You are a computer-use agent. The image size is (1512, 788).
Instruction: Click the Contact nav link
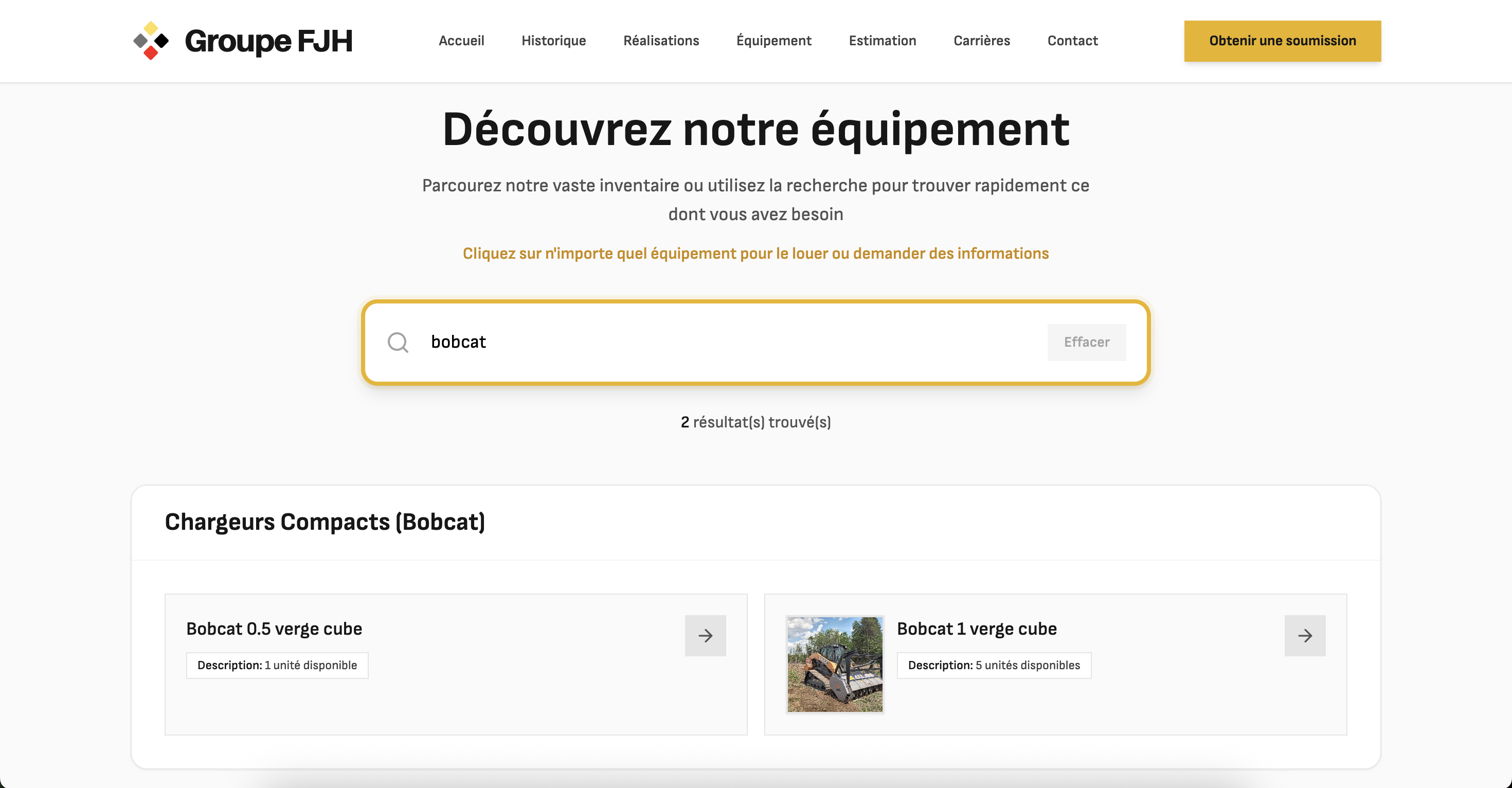point(1072,41)
